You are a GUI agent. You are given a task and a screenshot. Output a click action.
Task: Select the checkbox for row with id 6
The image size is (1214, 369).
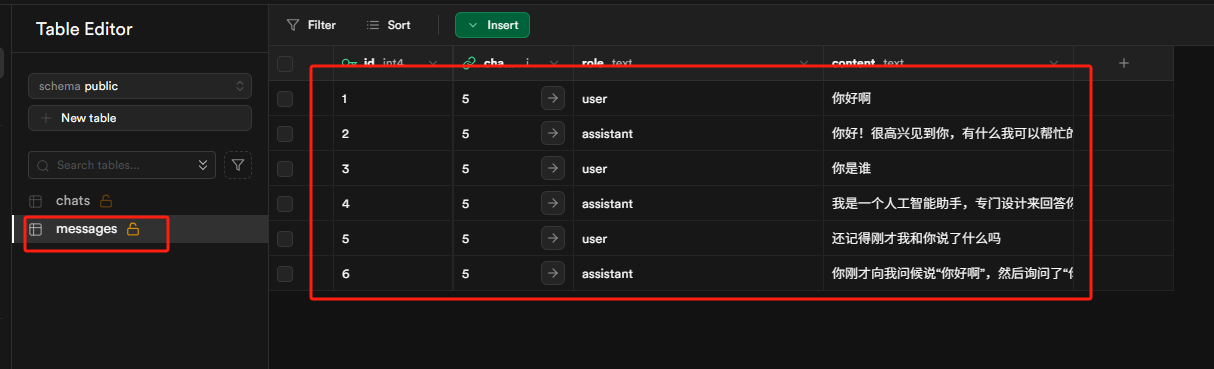click(x=285, y=274)
